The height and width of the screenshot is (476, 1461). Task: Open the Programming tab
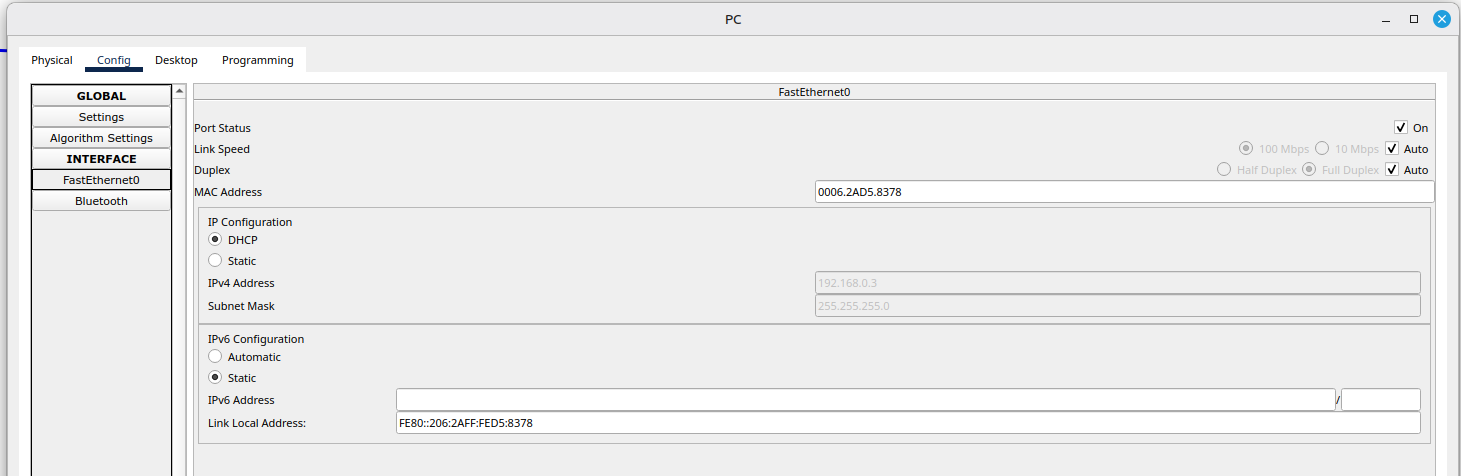[258, 60]
